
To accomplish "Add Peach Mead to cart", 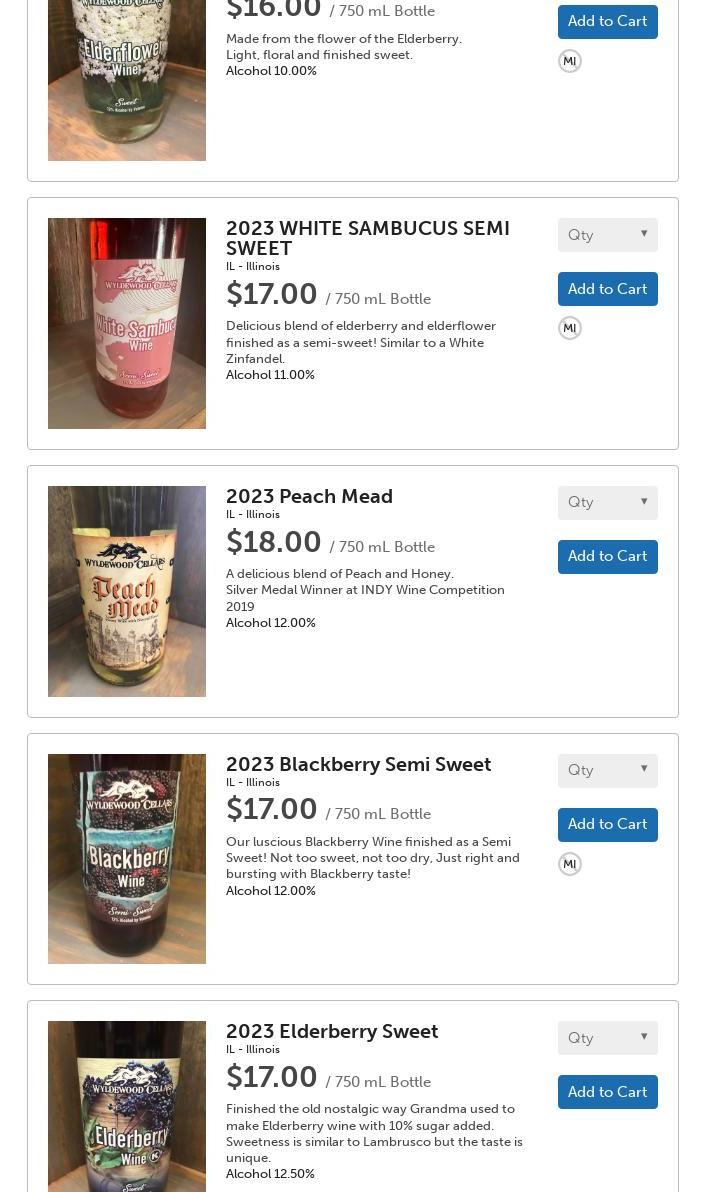I will point(607,556).
